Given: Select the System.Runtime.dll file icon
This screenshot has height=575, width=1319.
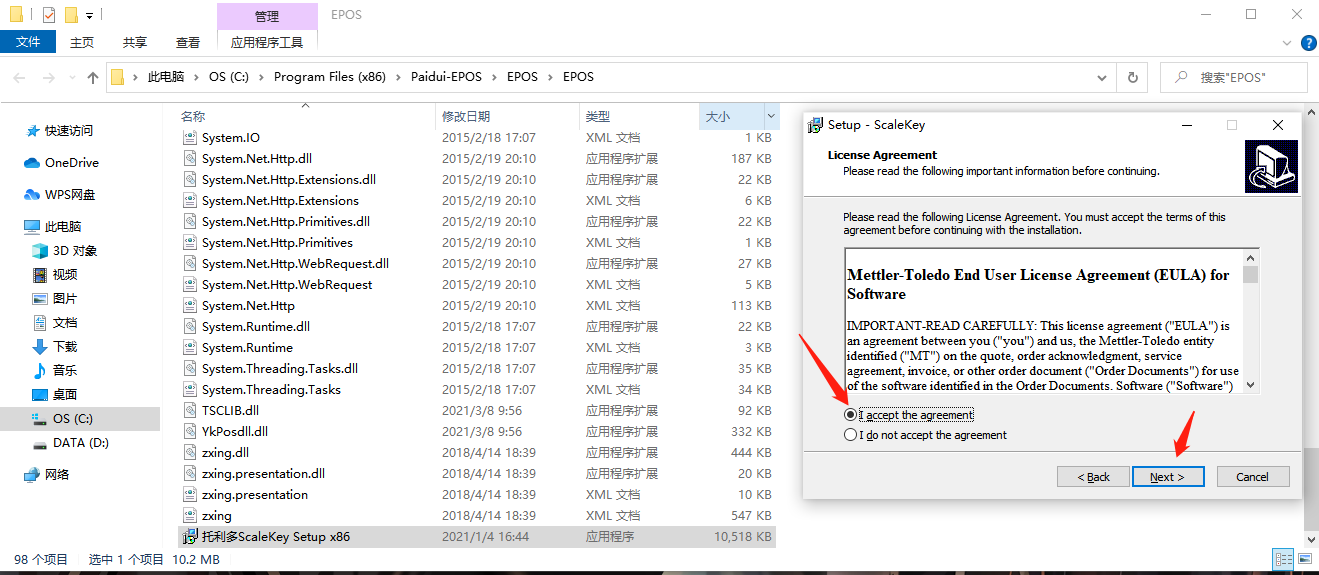Looking at the screenshot, I should pyautogui.click(x=191, y=327).
